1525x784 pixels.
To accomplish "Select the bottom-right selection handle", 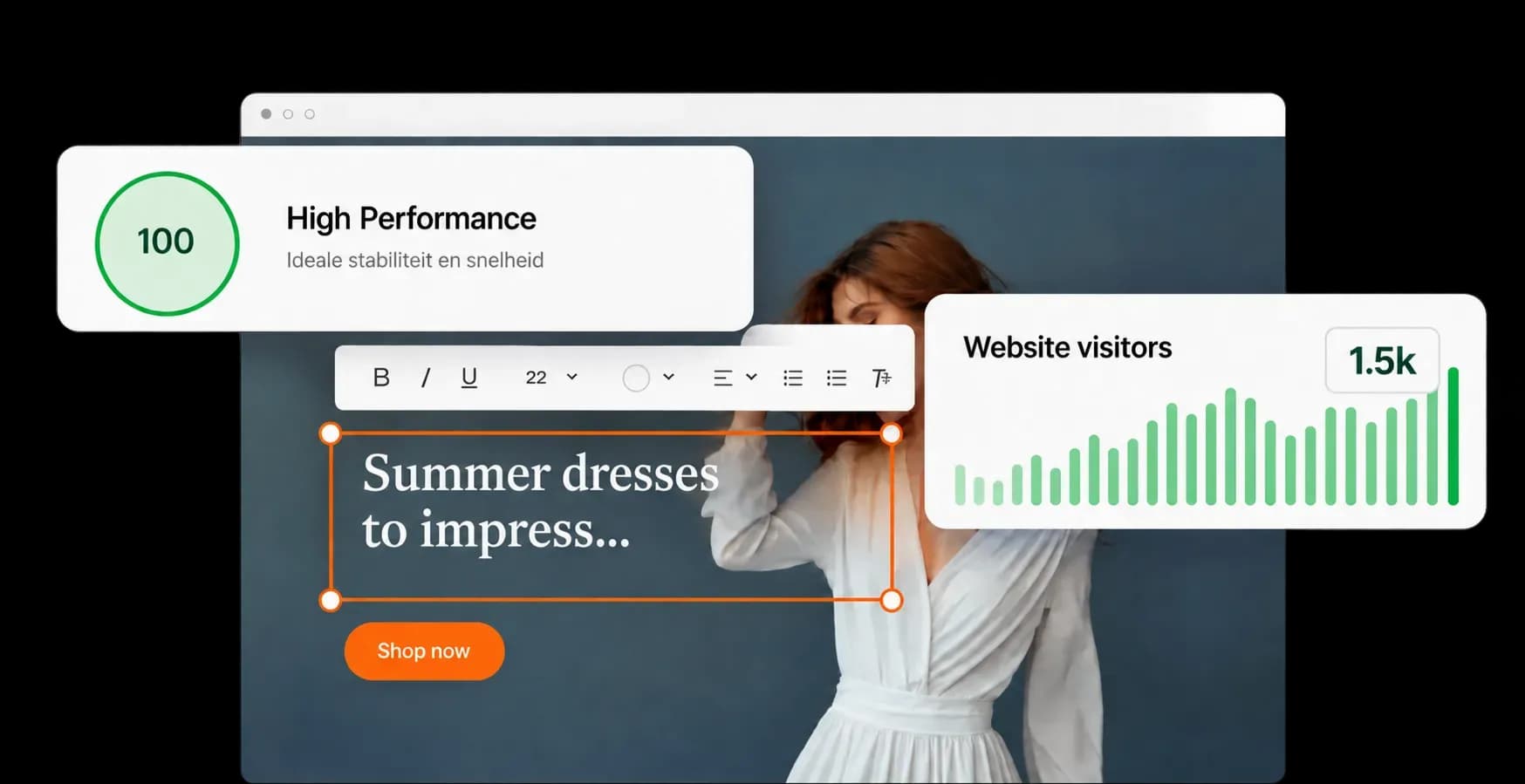I will pyautogui.click(x=891, y=600).
